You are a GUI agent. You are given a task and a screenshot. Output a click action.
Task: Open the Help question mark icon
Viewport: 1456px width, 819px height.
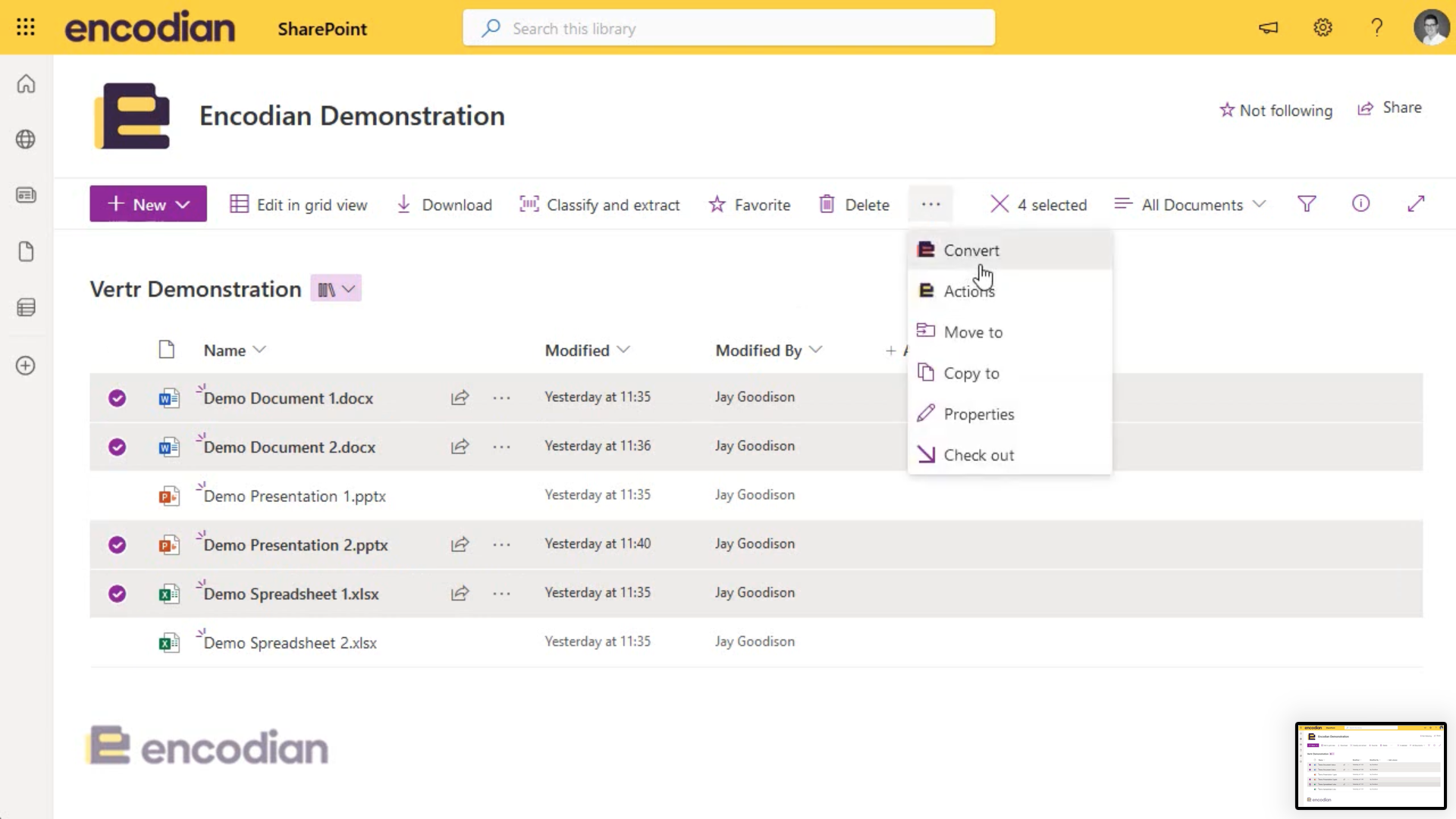coord(1377,28)
